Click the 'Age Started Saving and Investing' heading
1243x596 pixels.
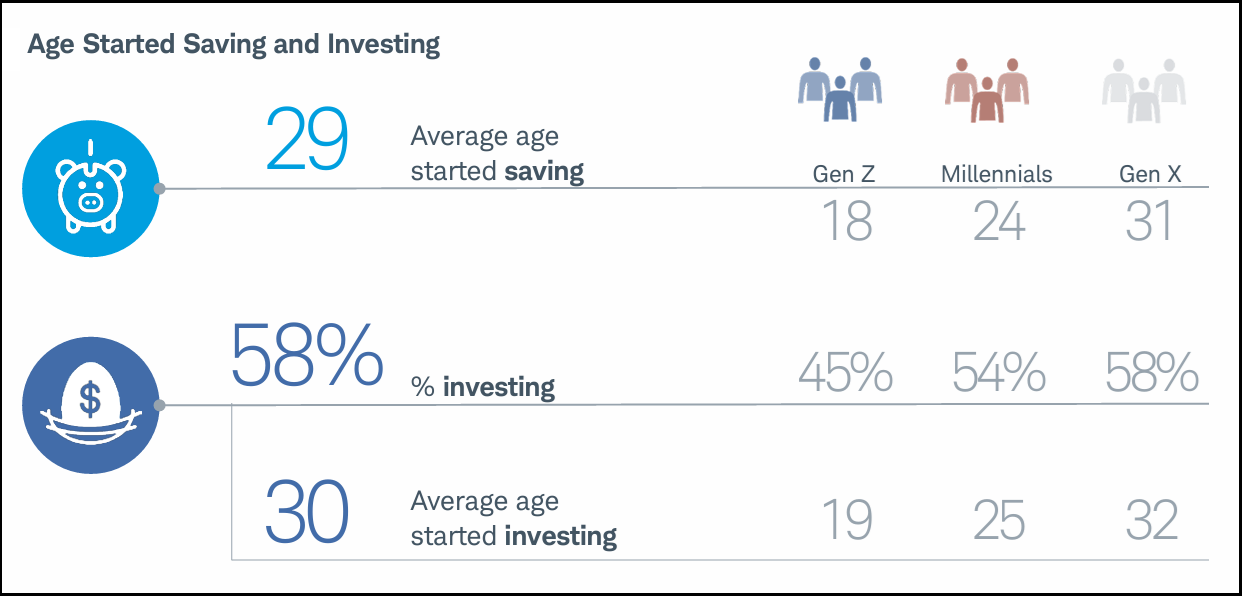234,45
